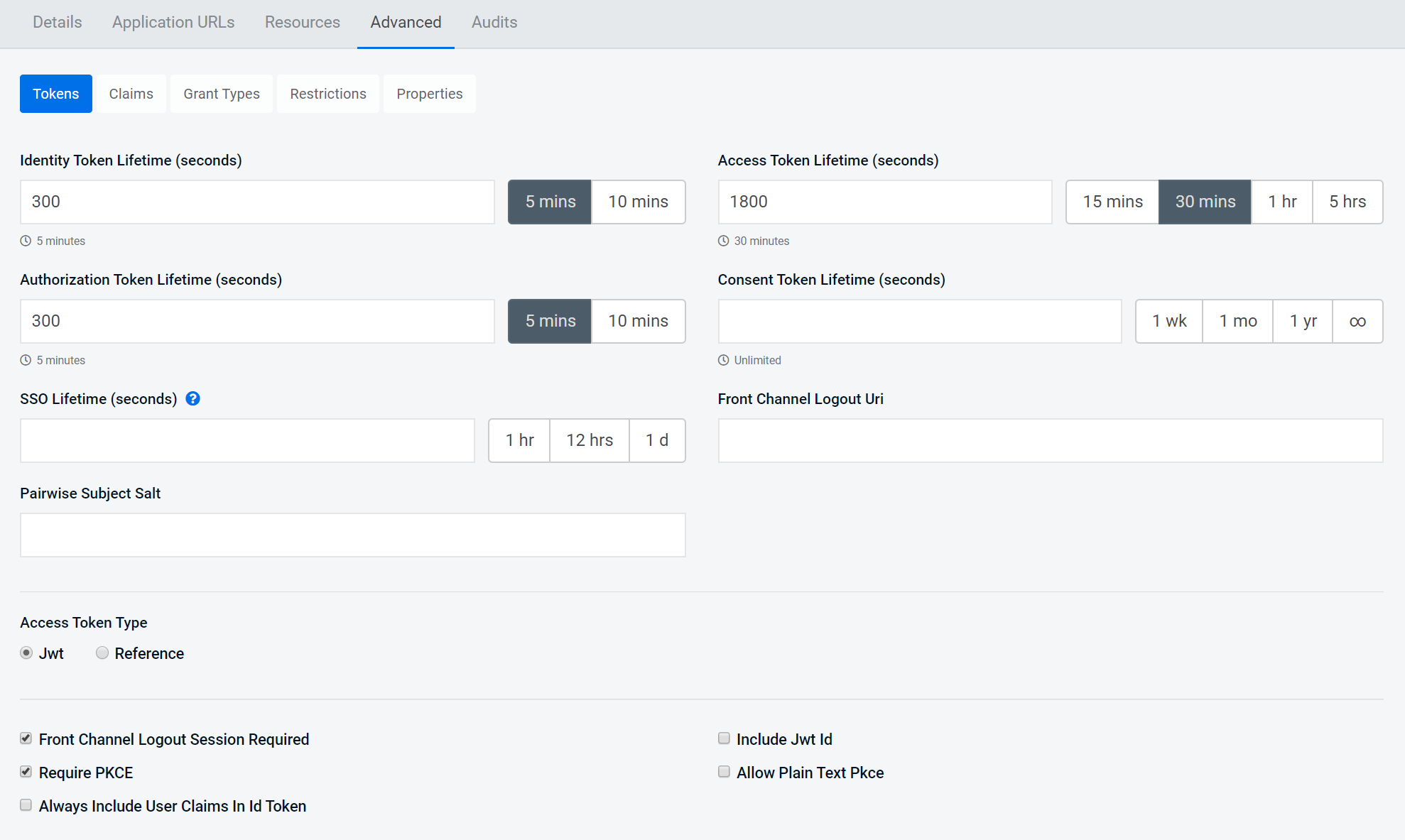The image size is (1405, 840).
Task: Check Always Include User Claims In Id Token
Action: (x=26, y=804)
